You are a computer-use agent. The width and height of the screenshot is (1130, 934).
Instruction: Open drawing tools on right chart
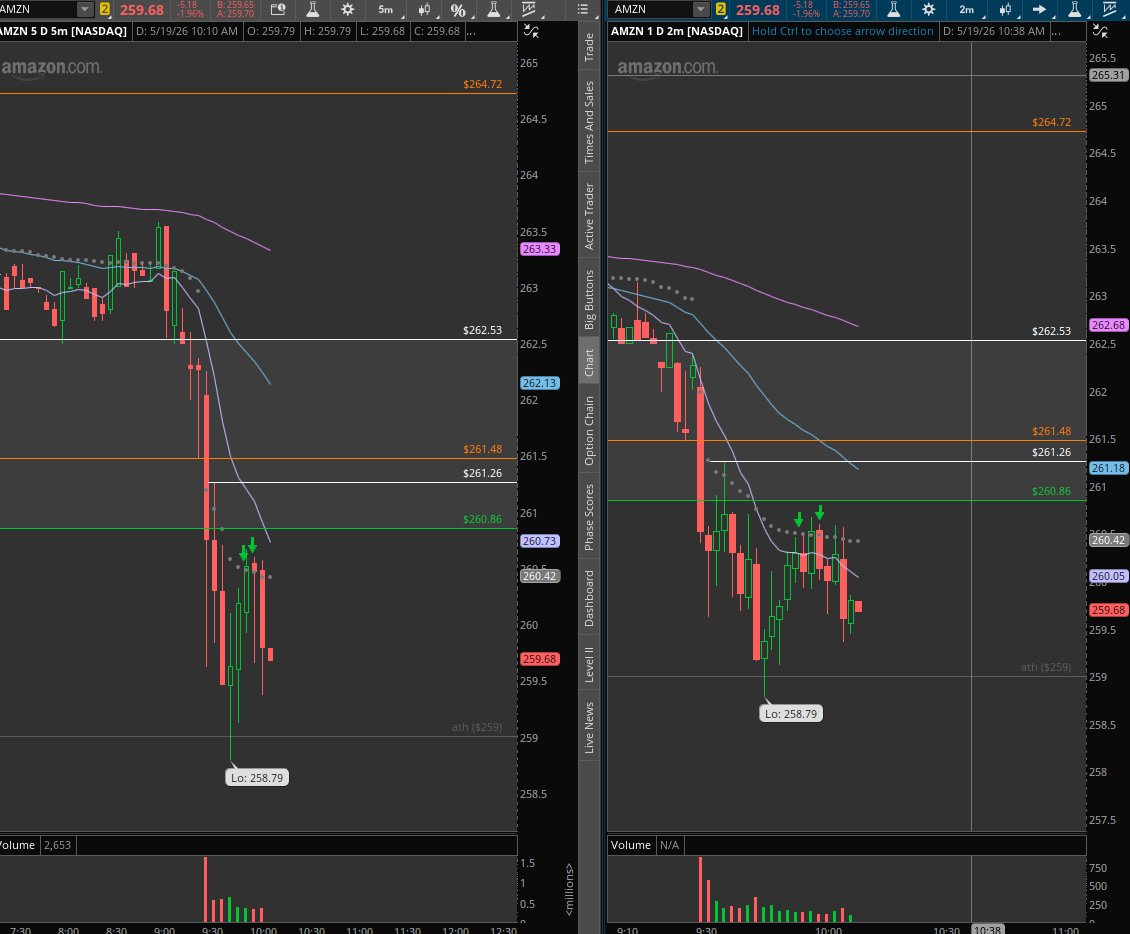1111,9
